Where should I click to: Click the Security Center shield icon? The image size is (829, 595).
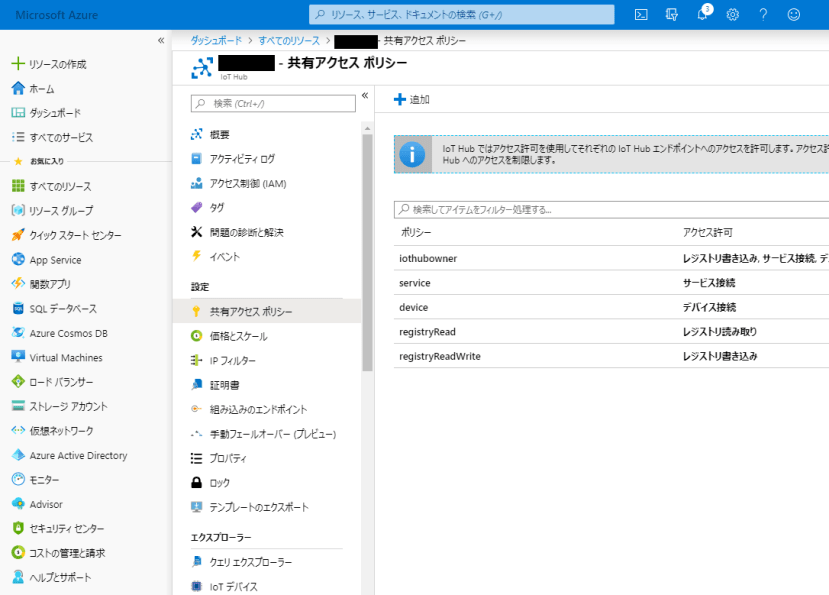(18, 528)
